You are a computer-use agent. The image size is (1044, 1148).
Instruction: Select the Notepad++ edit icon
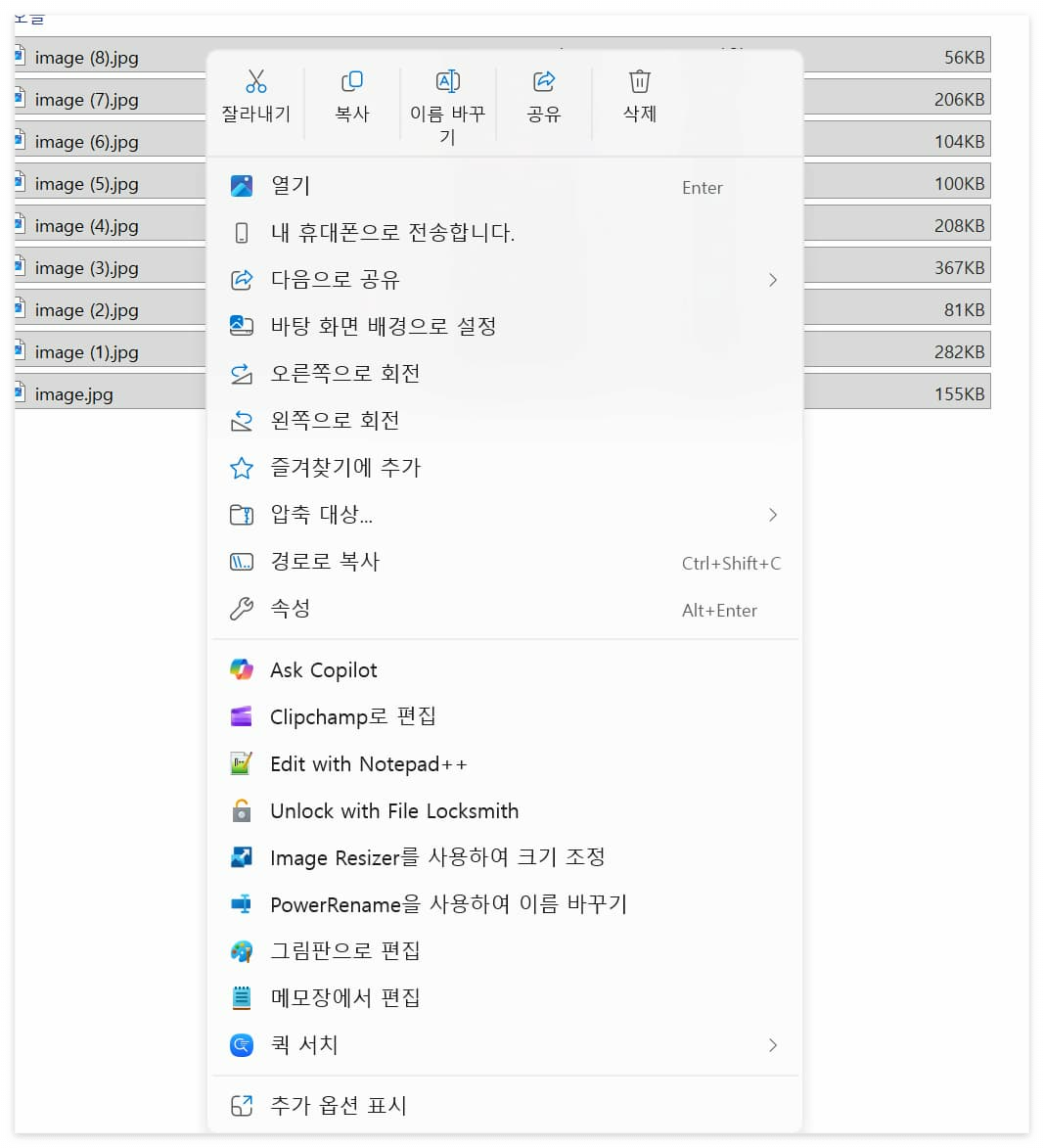(241, 763)
